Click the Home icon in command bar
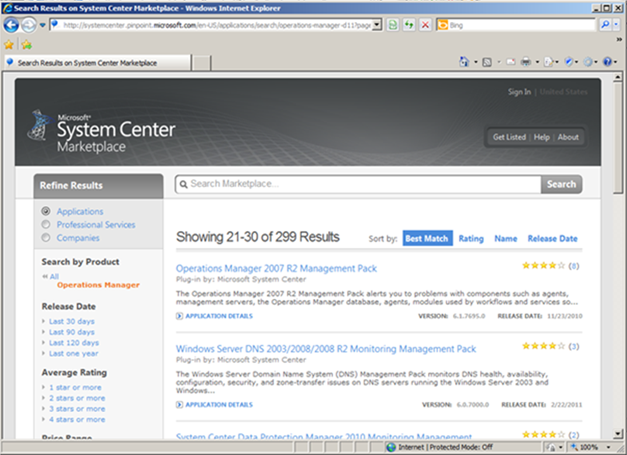Viewport: 627px width, 455px height. pyautogui.click(x=464, y=62)
